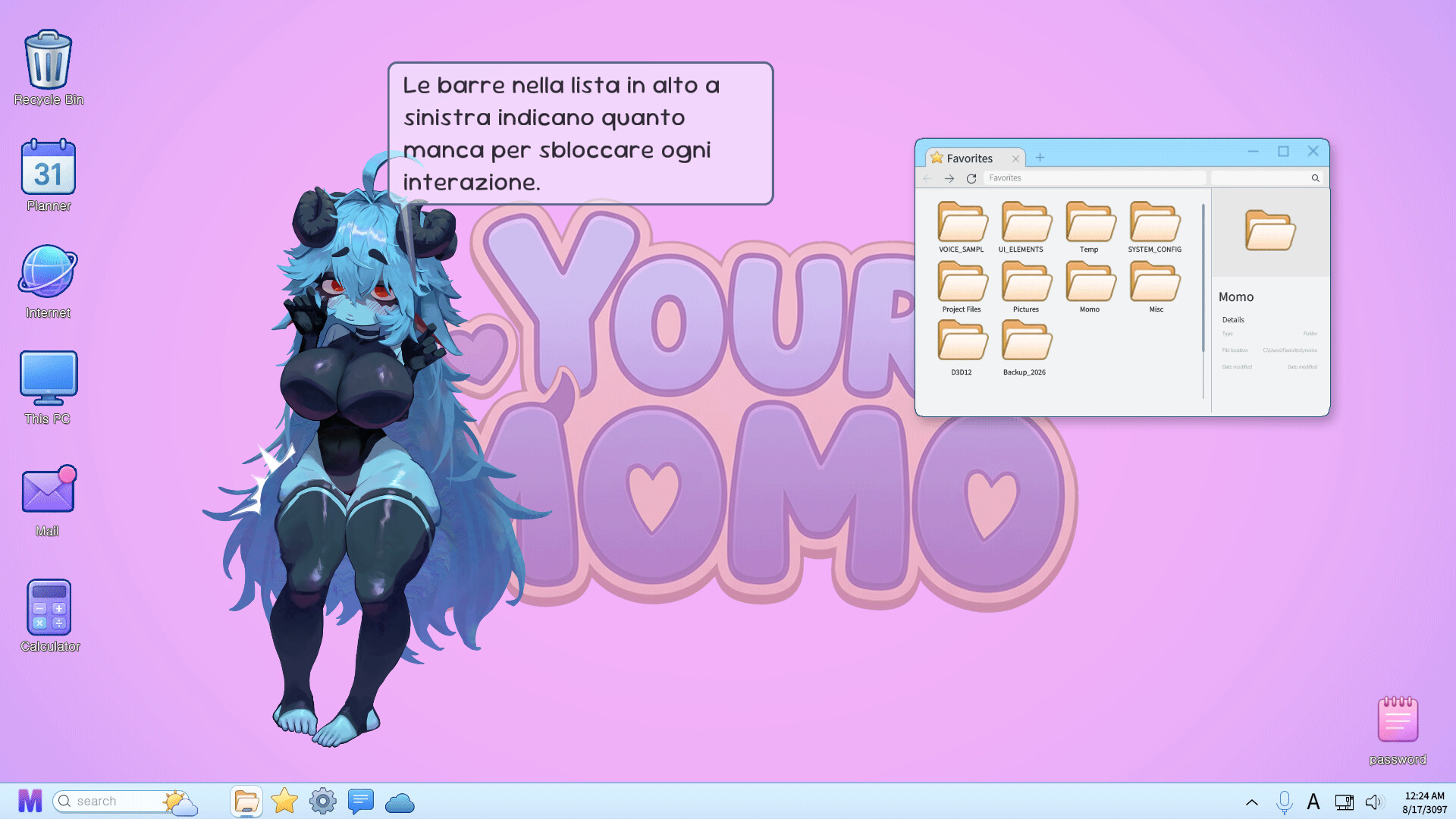Click the network display tray icon
Screen dimensions: 1456x819
[1344, 802]
